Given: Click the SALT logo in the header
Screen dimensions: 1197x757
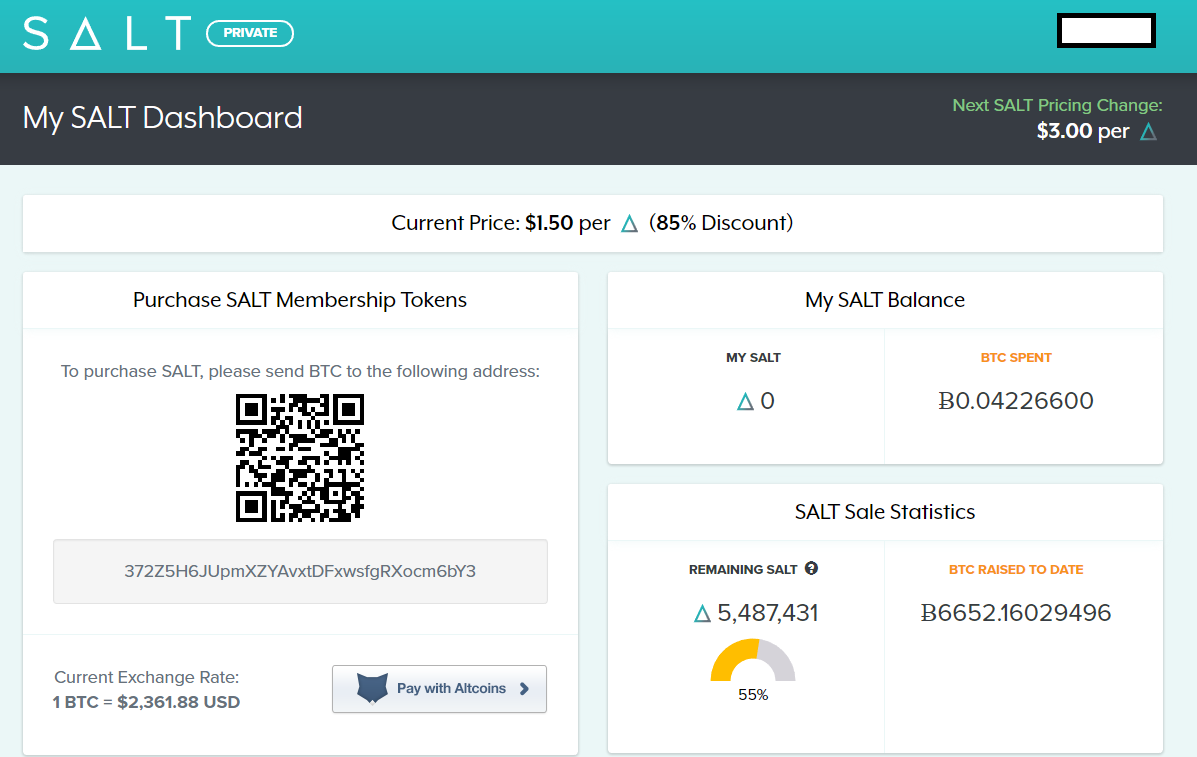Looking at the screenshot, I should click(107, 33).
